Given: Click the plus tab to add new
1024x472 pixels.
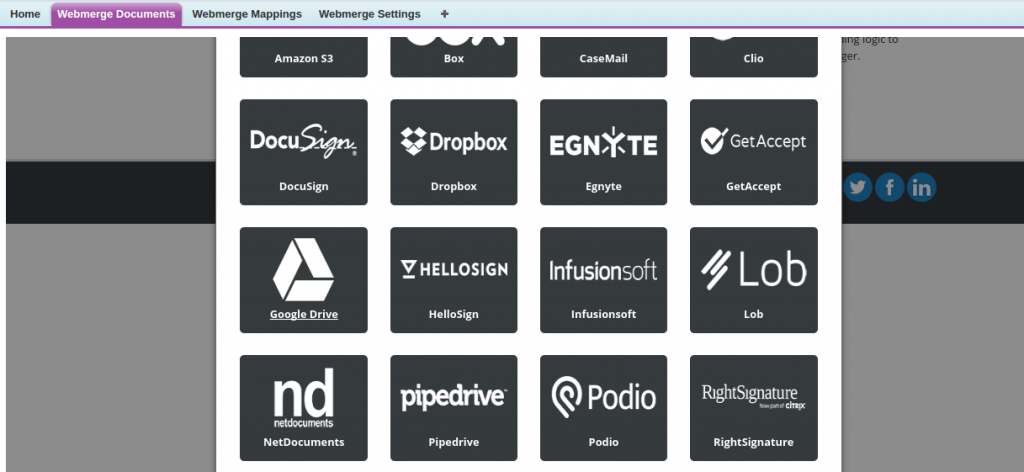Looking at the screenshot, I should [x=444, y=14].
